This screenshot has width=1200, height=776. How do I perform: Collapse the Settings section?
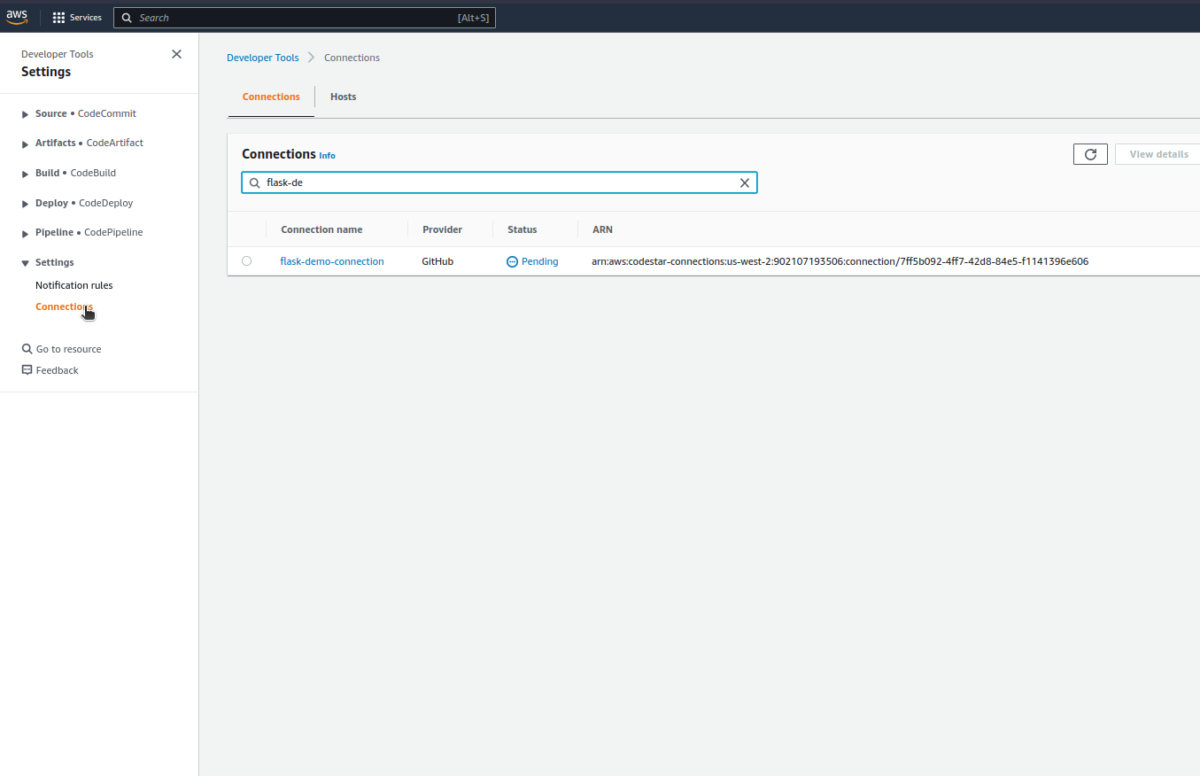26,263
